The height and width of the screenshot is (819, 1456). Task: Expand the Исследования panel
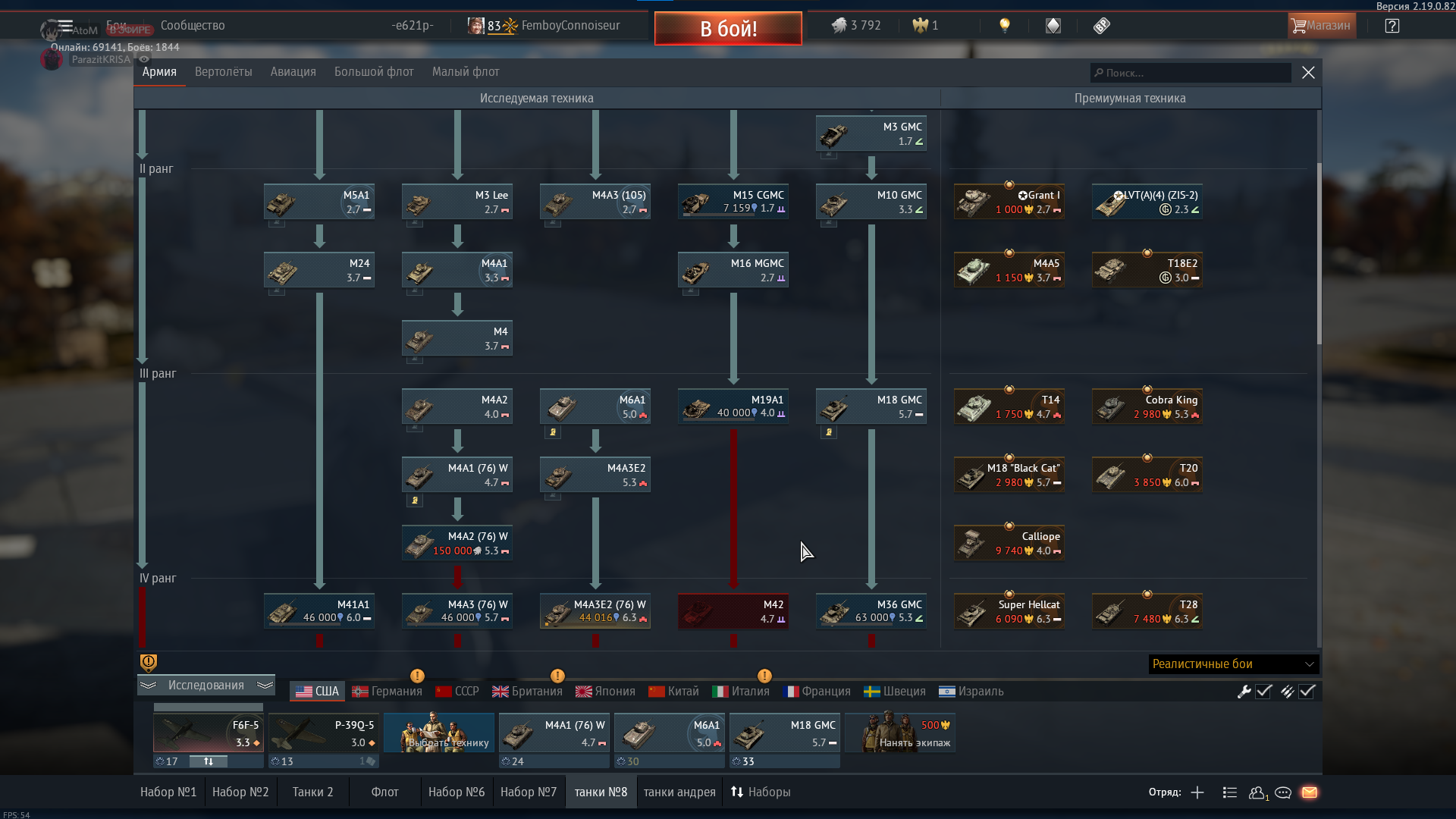[x=206, y=686]
